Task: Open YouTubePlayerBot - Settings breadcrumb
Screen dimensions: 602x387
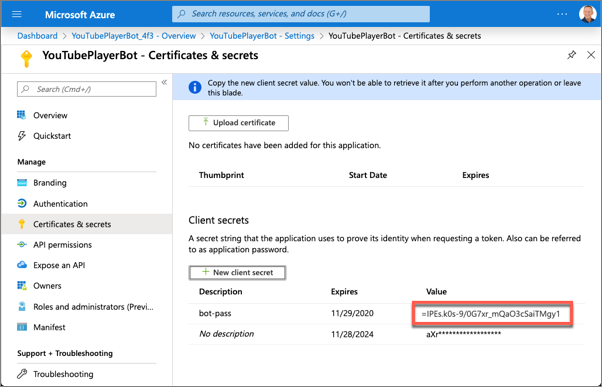Action: tap(262, 36)
